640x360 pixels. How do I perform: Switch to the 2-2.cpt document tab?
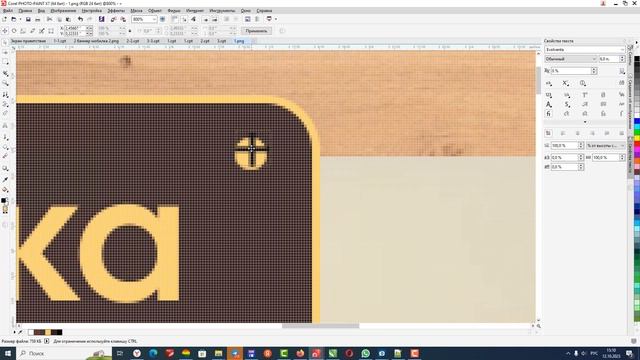point(133,41)
